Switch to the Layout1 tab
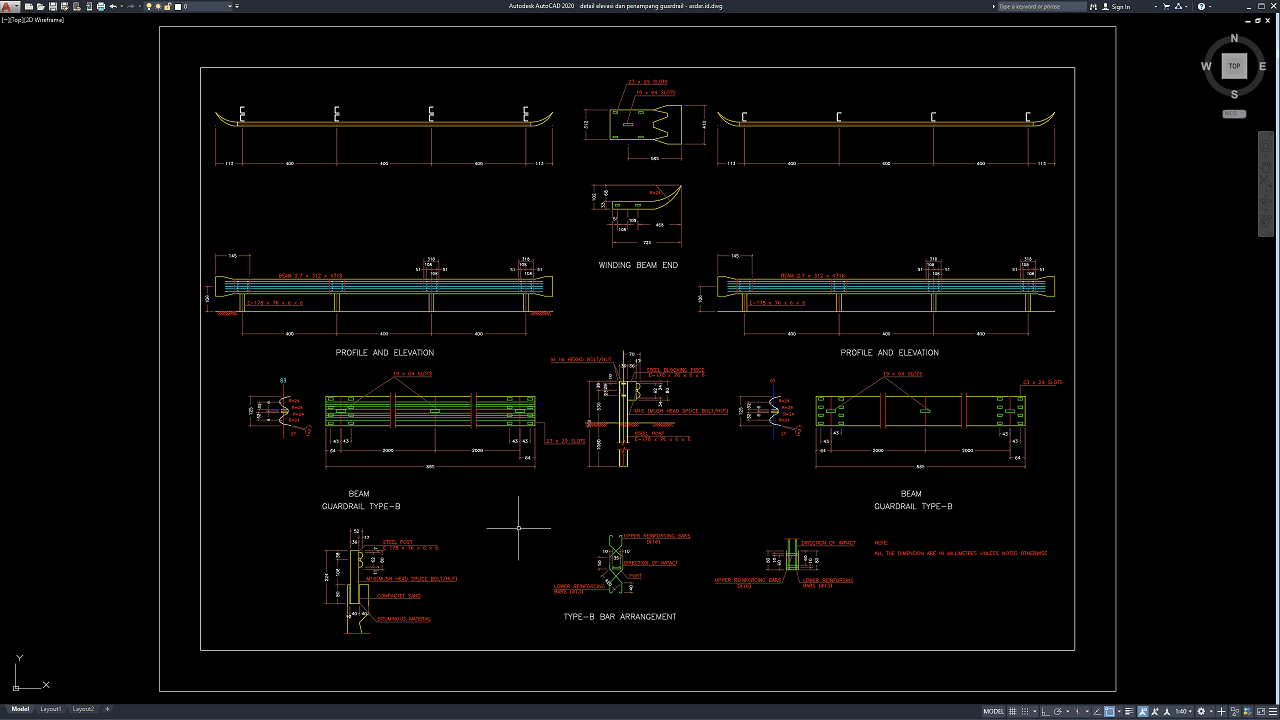The image size is (1280, 720). tap(50, 709)
